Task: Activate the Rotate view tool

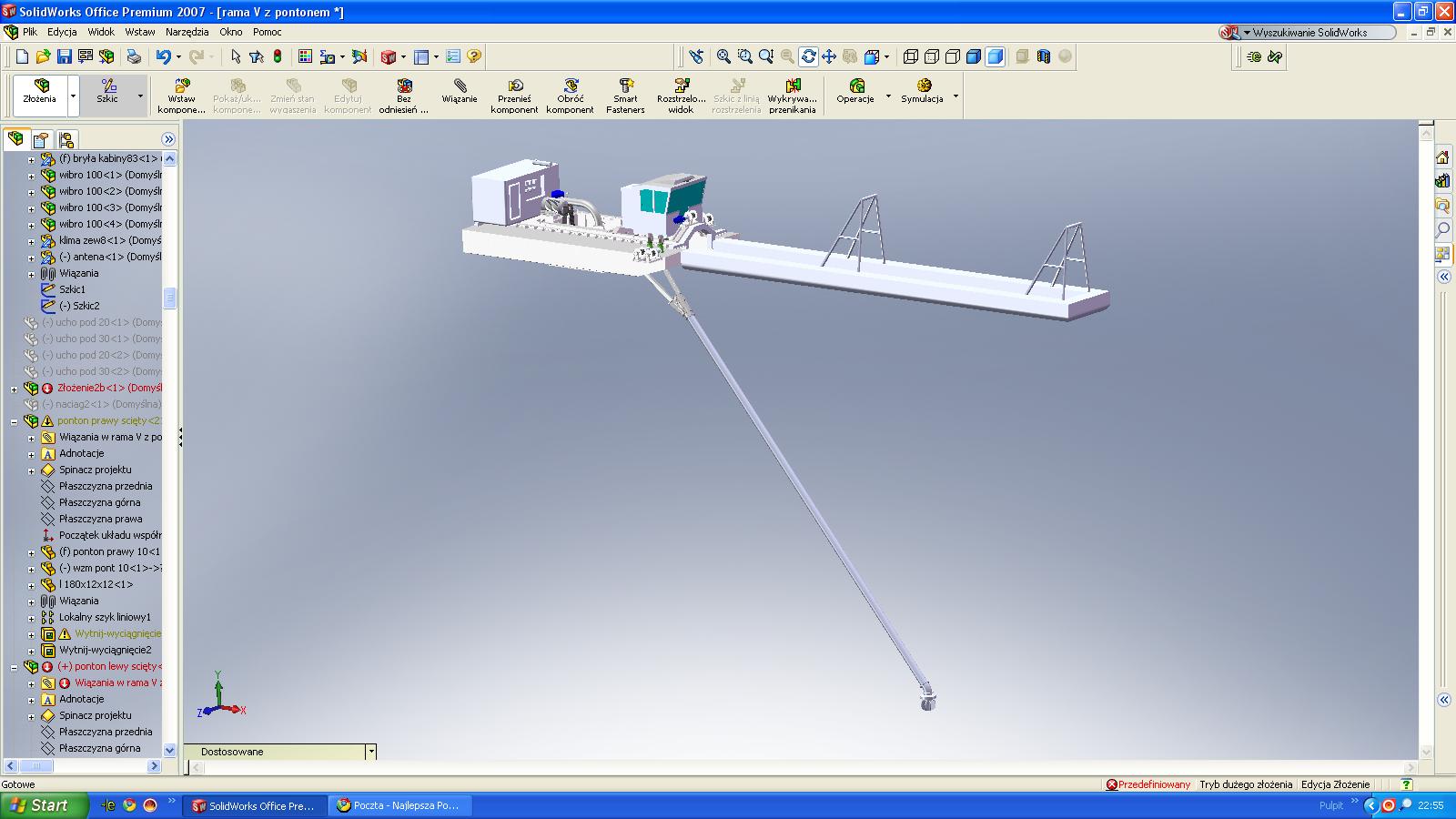Action: click(808, 56)
